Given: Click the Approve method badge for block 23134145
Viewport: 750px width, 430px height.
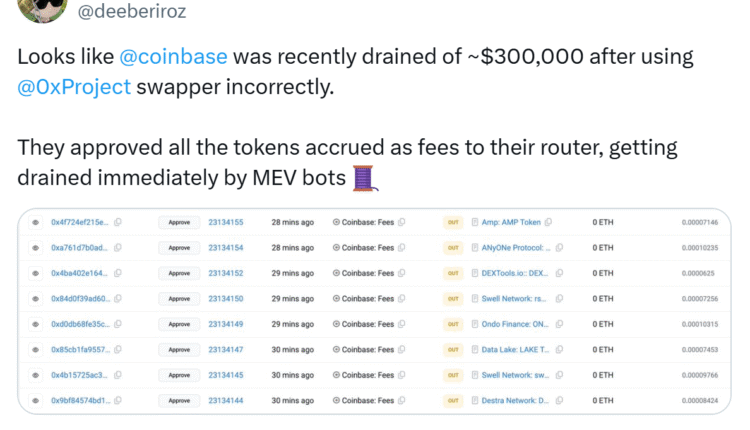Looking at the screenshot, I should pyautogui.click(x=179, y=375).
